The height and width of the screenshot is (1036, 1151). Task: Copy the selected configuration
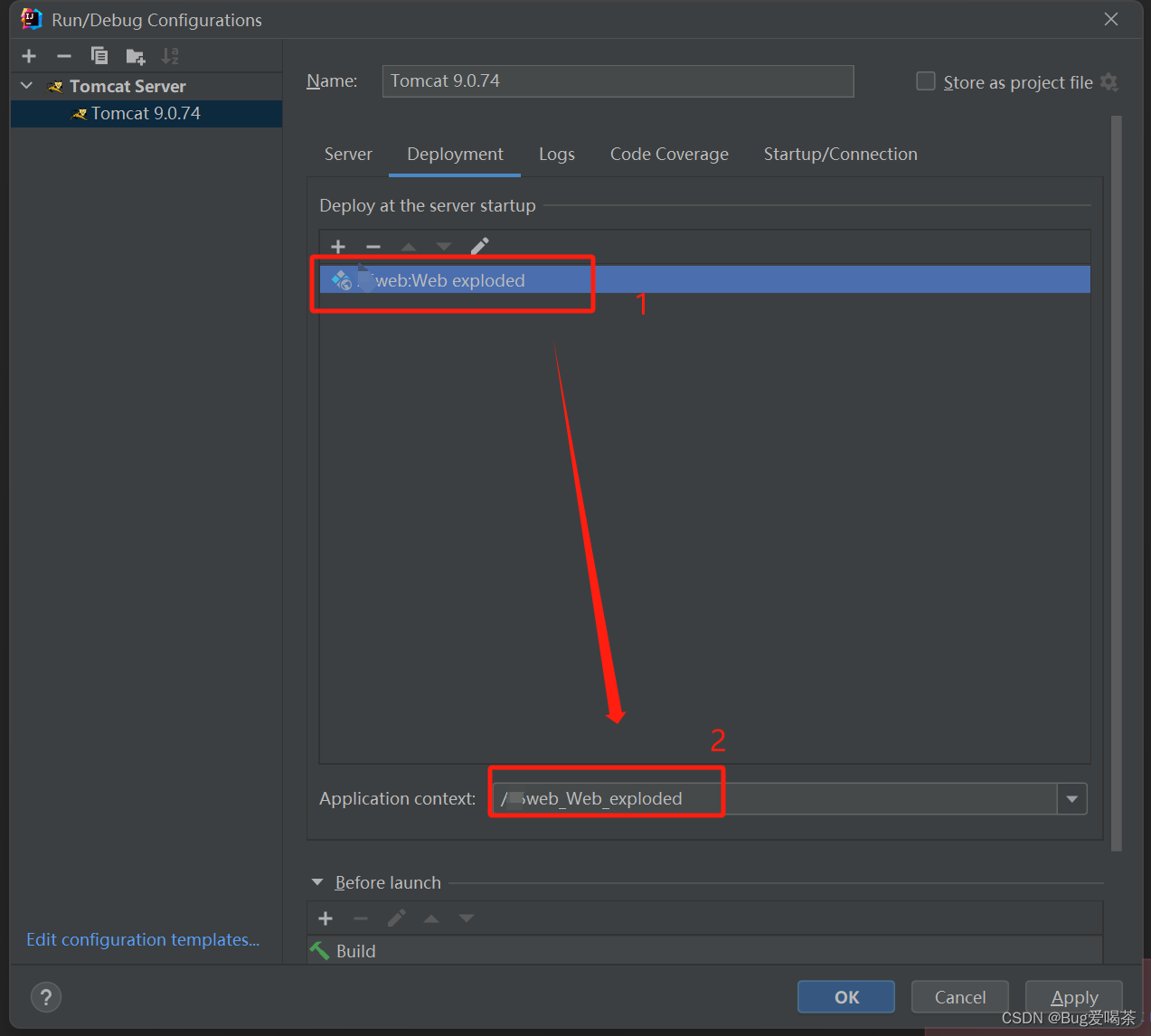[x=99, y=56]
